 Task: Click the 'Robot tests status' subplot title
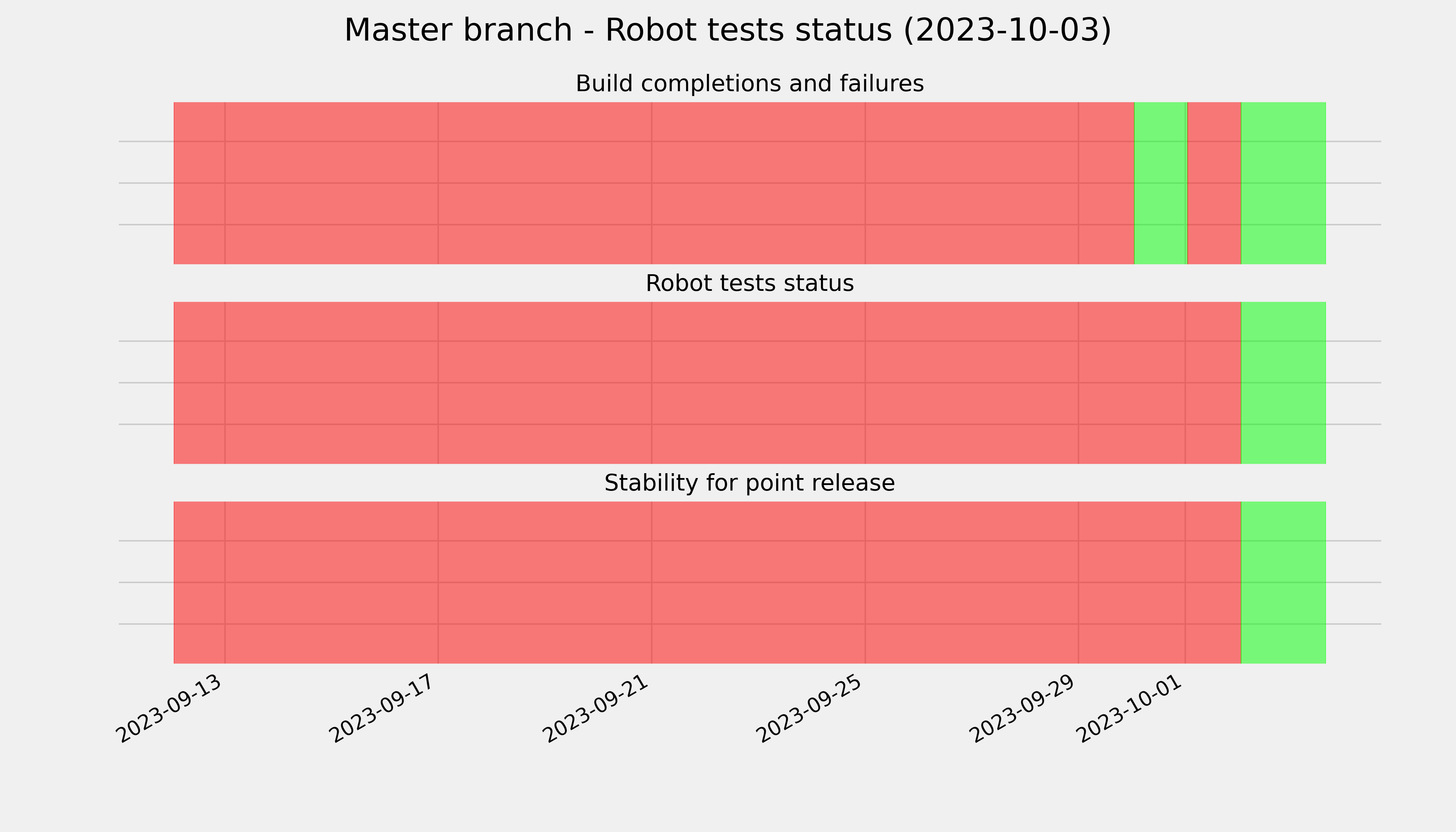pos(749,284)
